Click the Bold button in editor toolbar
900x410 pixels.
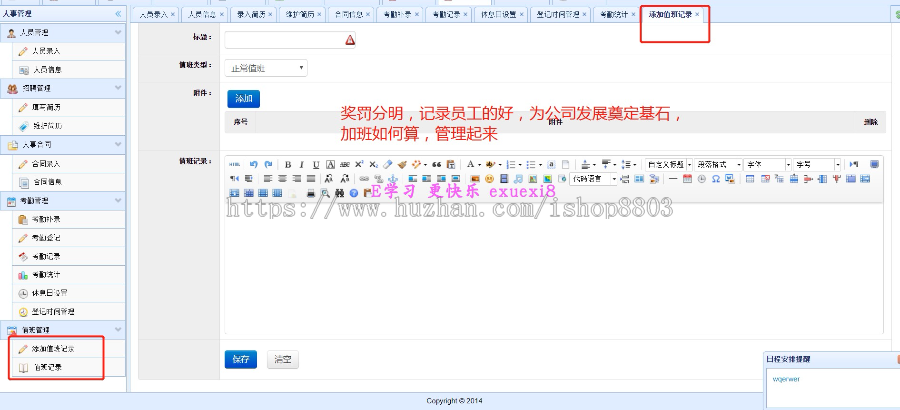pos(288,164)
